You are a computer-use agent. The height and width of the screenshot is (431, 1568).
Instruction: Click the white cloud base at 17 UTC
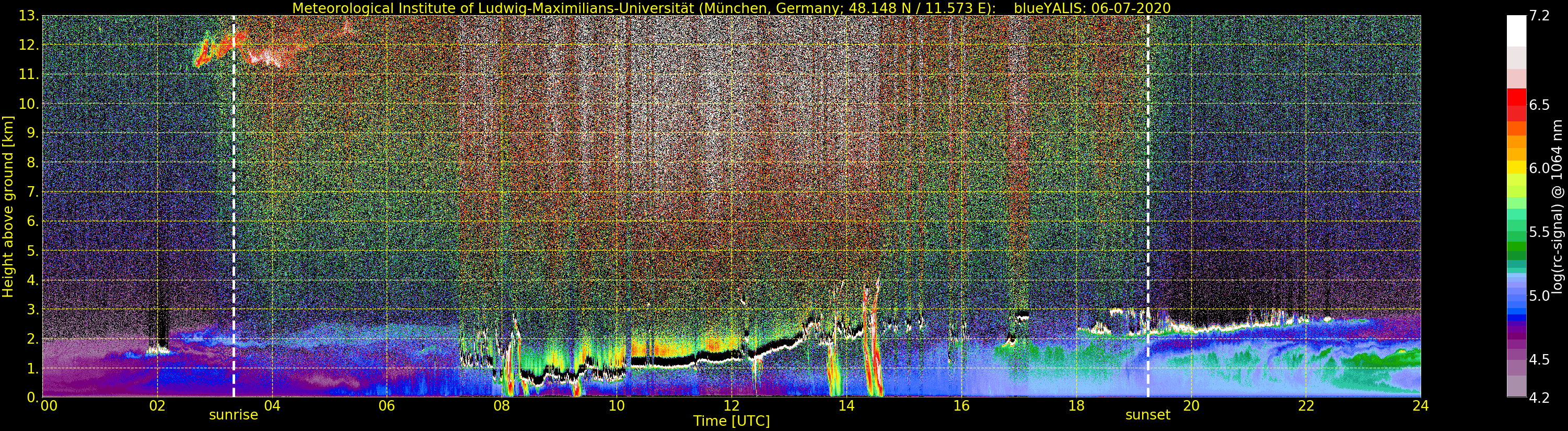coord(1022,316)
